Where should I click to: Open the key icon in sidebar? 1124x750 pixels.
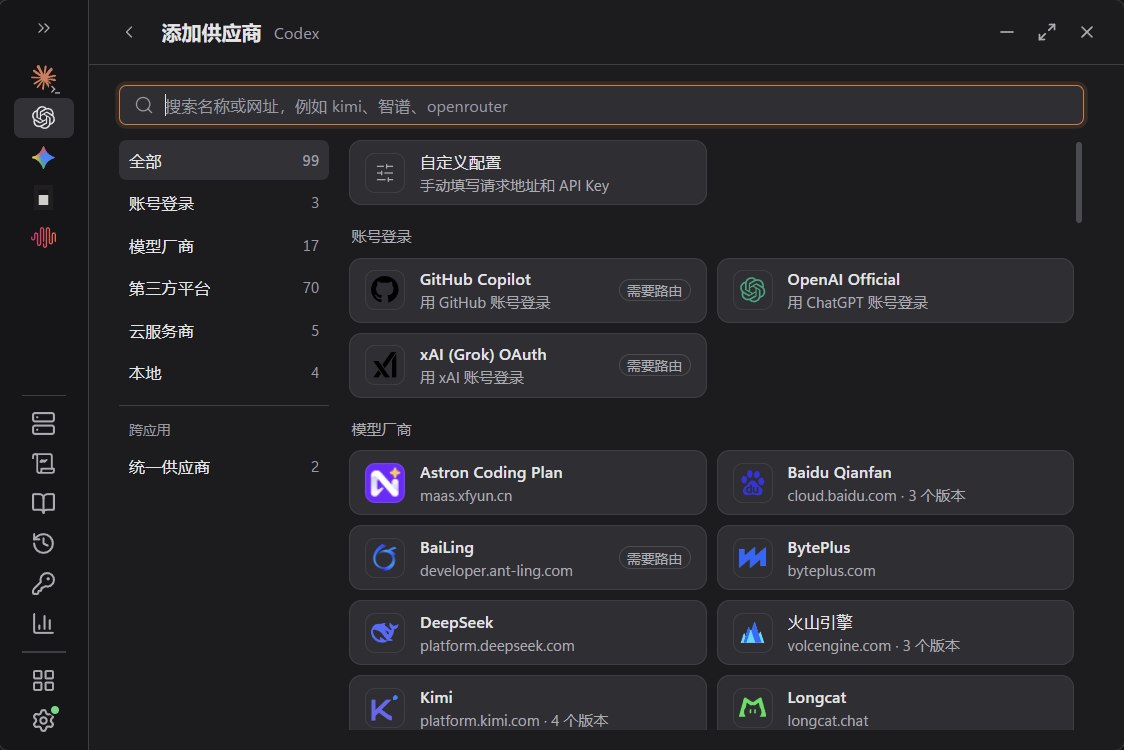44,584
